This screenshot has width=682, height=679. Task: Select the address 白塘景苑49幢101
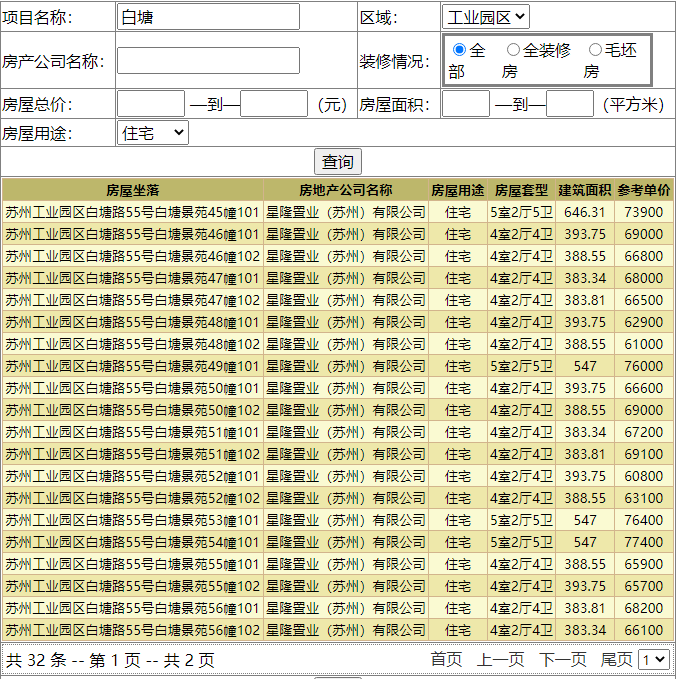pyautogui.click(x=132, y=366)
